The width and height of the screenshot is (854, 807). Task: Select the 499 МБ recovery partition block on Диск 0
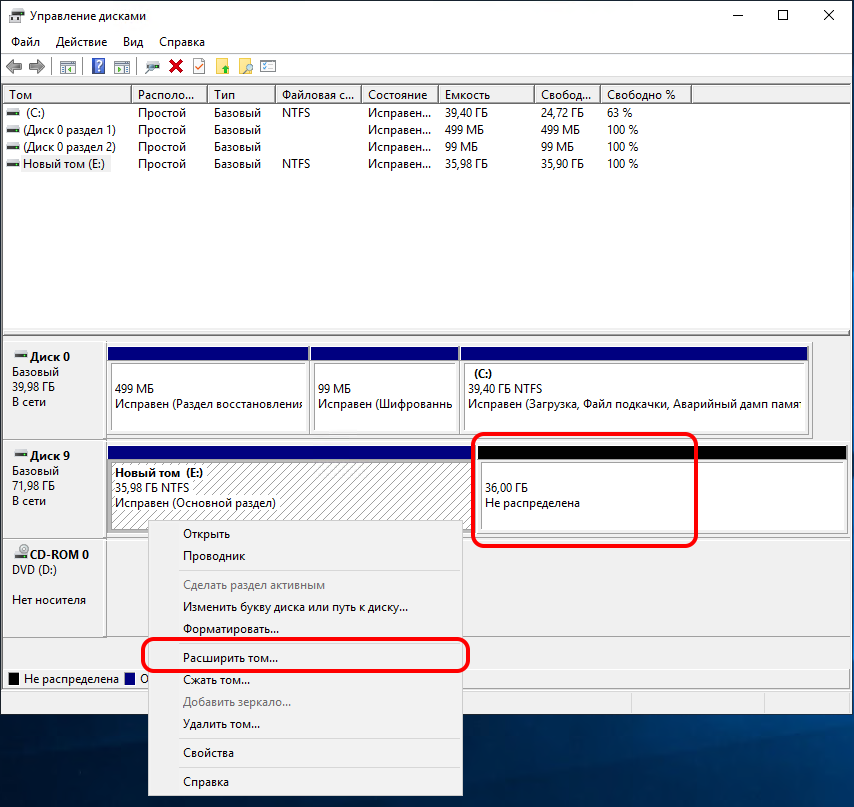[208, 390]
